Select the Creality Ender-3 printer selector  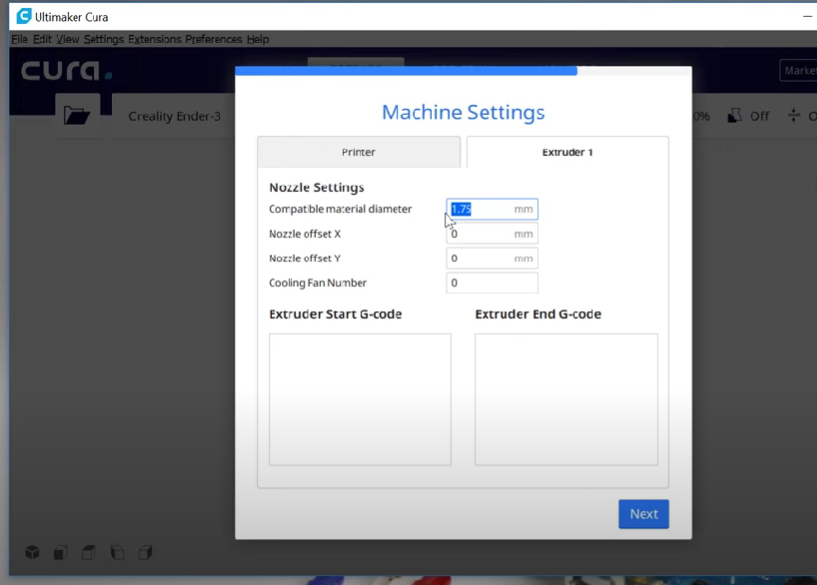click(x=175, y=116)
